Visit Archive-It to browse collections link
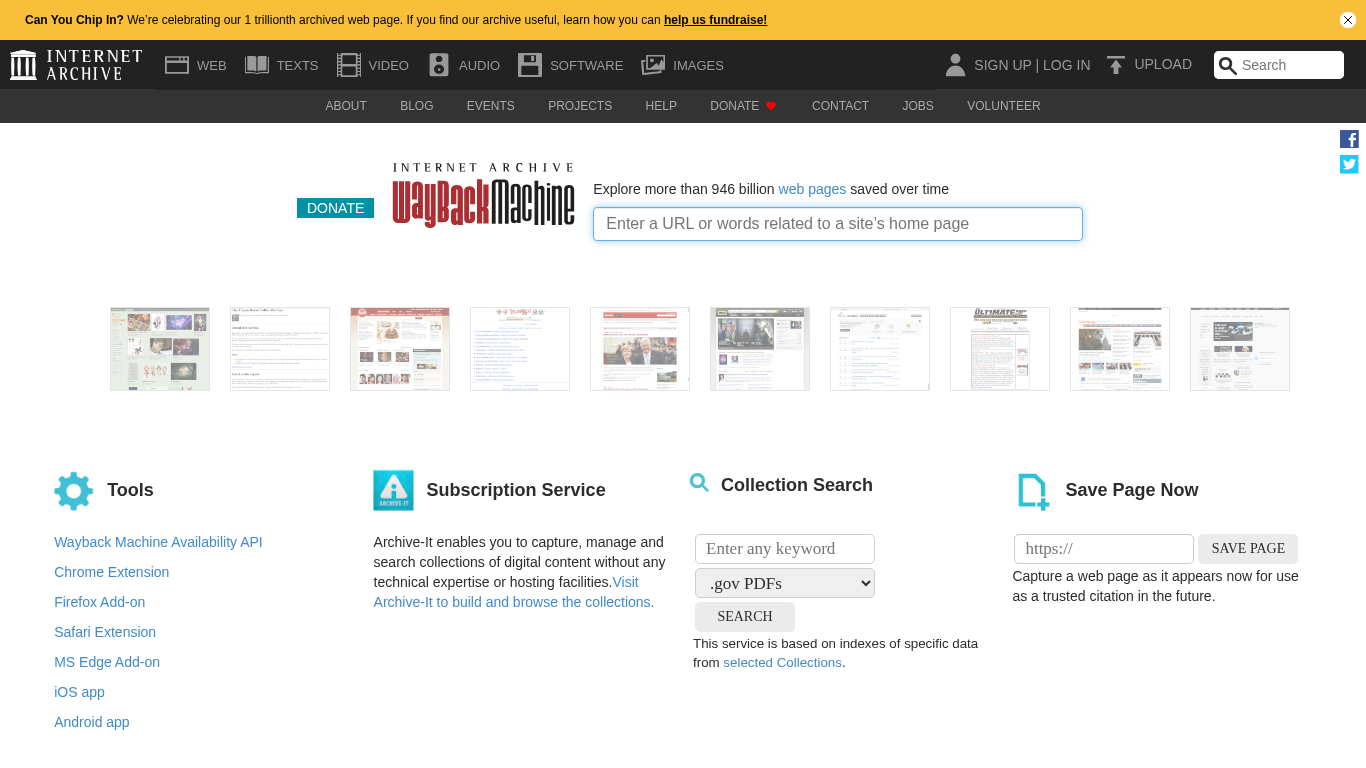This screenshot has height=768, width=1366. (x=514, y=602)
